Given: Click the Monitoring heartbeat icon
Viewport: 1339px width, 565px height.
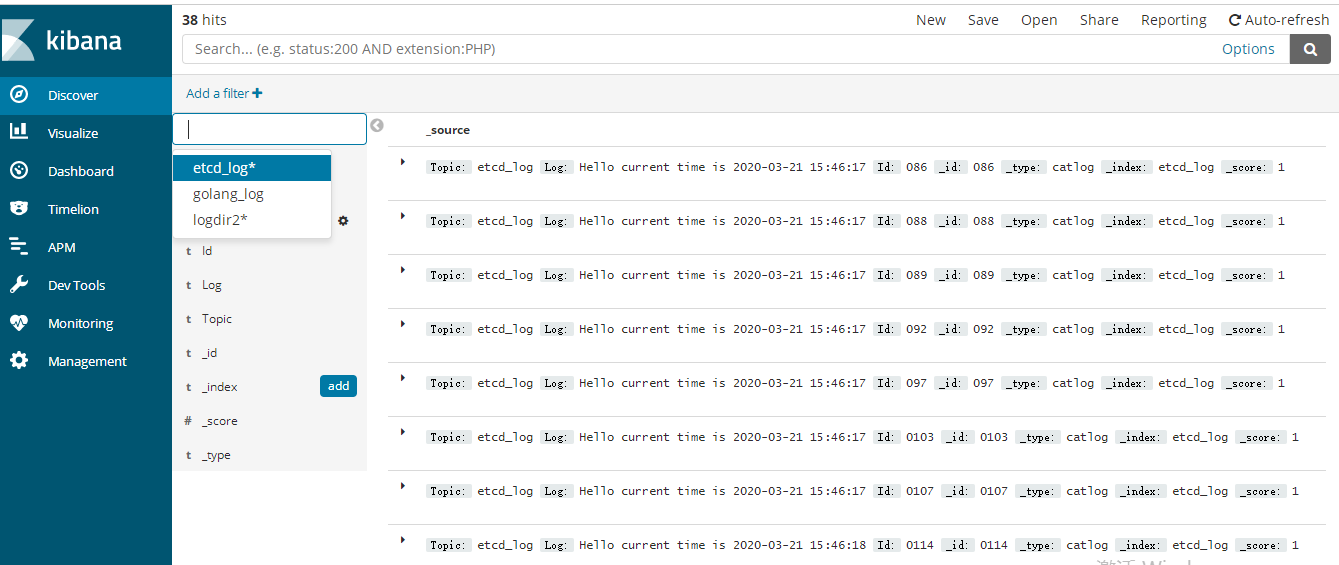Looking at the screenshot, I should pos(19,323).
